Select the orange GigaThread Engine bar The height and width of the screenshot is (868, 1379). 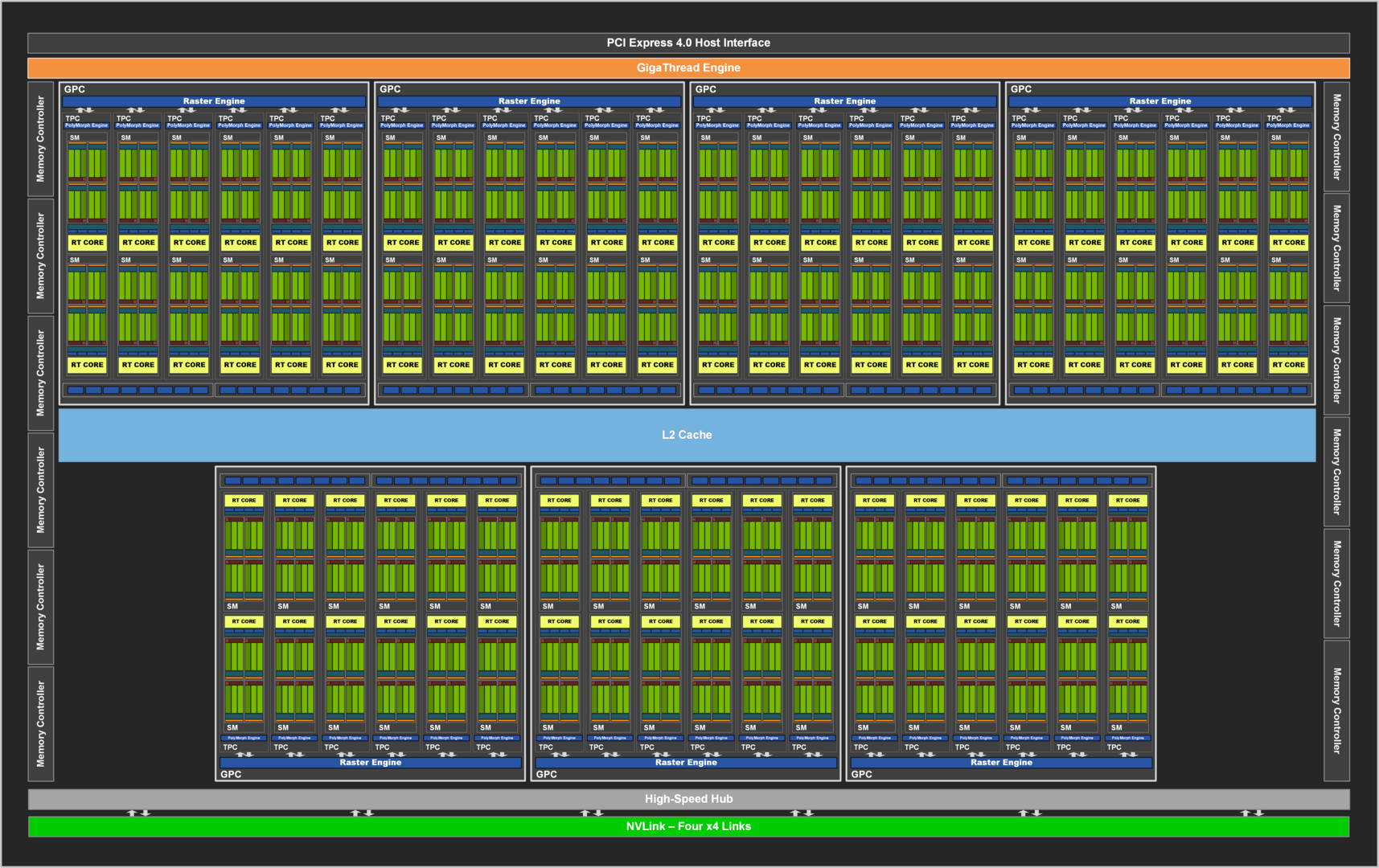click(688, 68)
